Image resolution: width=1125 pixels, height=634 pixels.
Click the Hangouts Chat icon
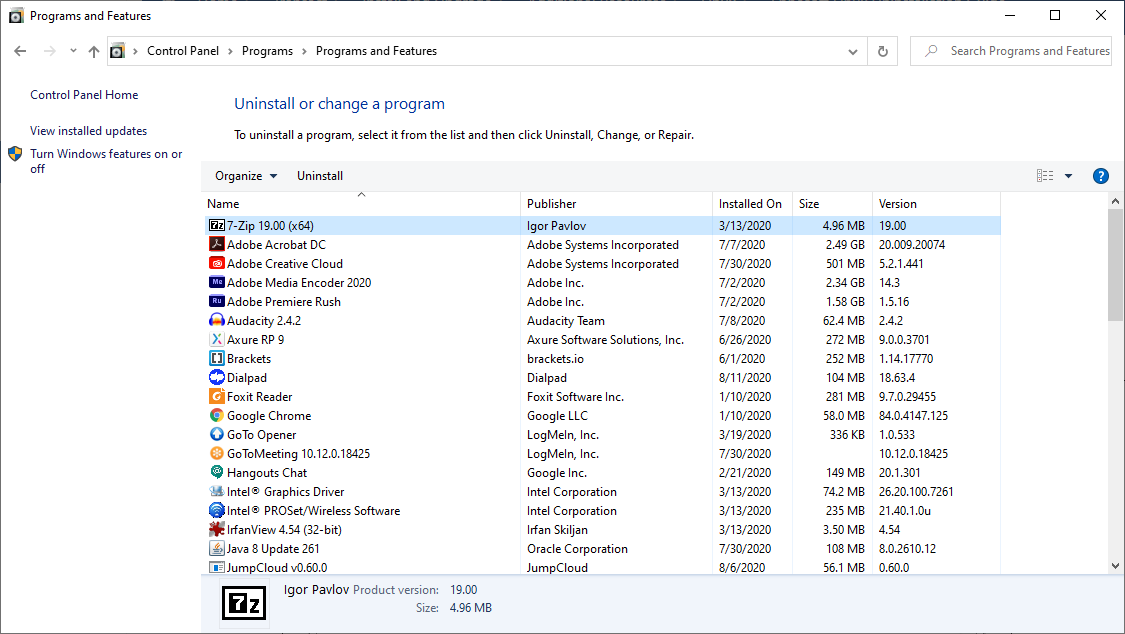pyautogui.click(x=217, y=473)
